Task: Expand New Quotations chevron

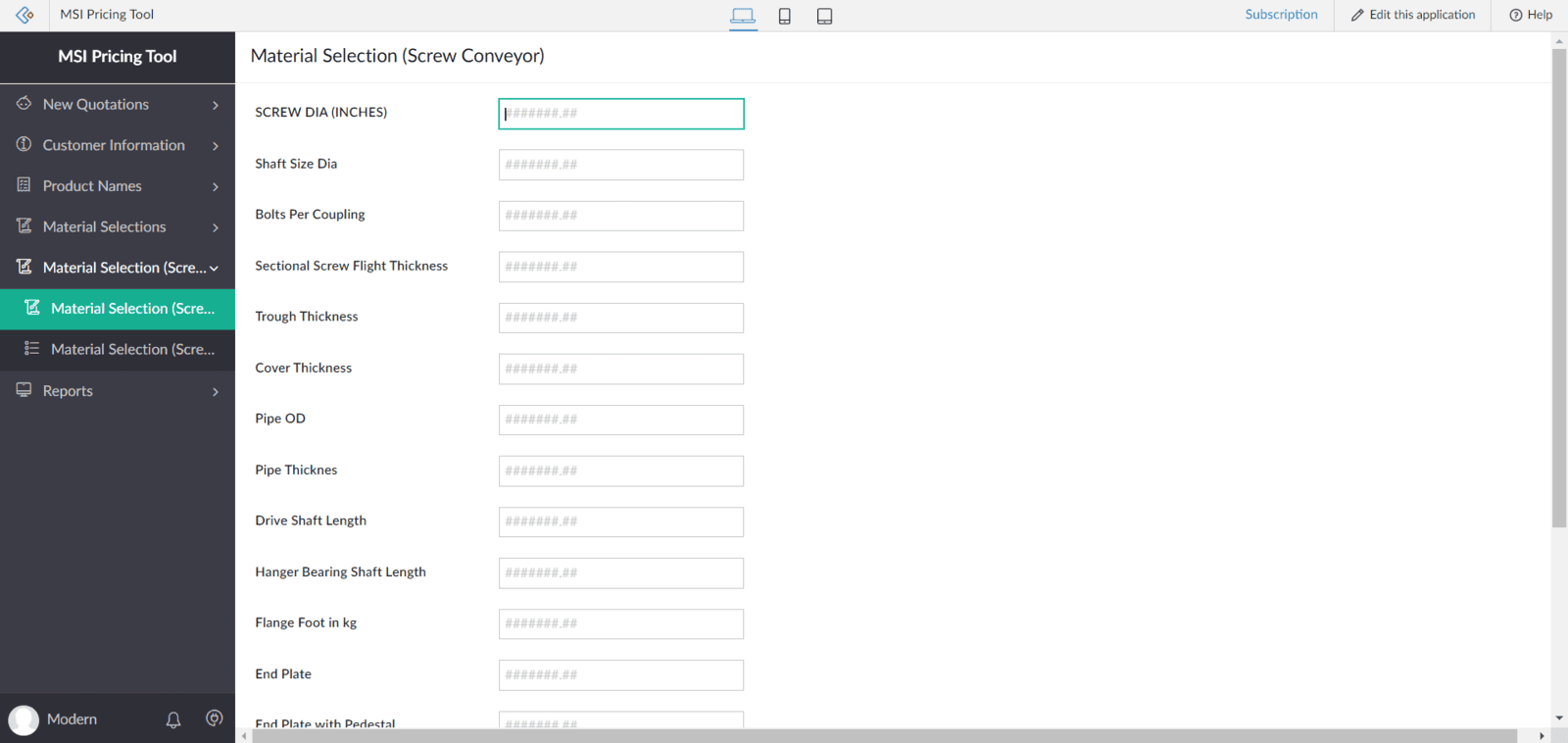Action: tap(216, 105)
